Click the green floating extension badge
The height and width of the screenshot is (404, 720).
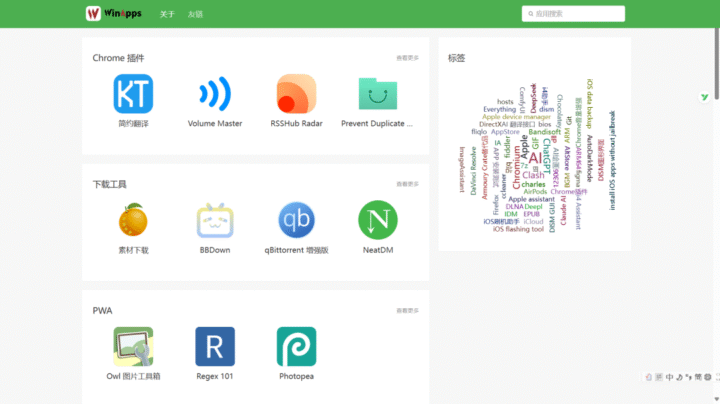(704, 97)
